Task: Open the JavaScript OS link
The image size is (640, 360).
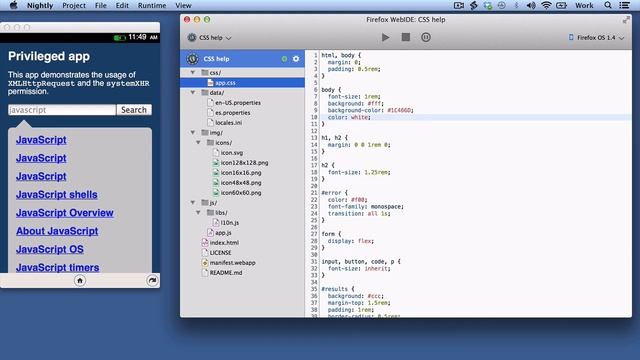Action: point(50,249)
